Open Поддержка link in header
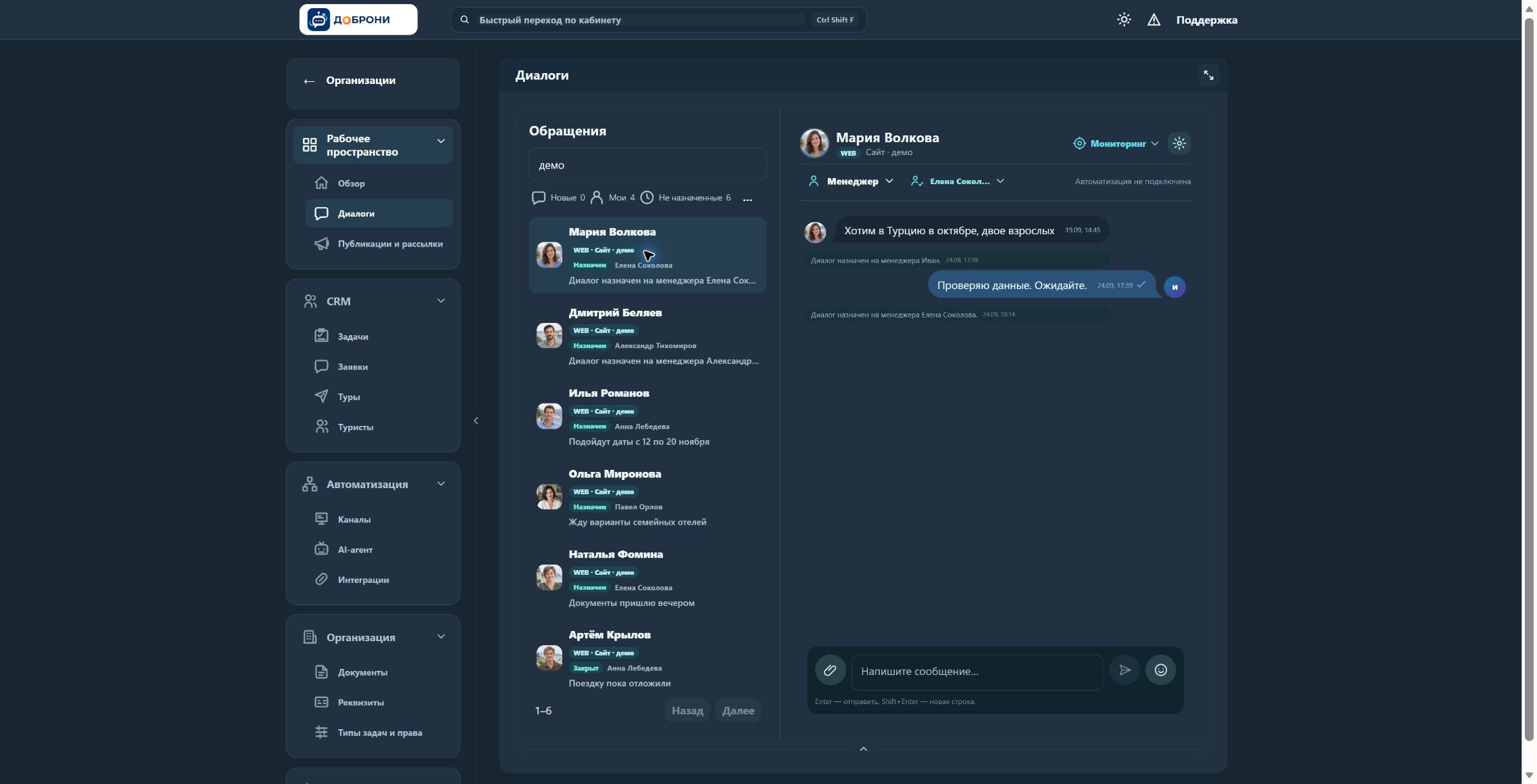Image resolution: width=1537 pixels, height=784 pixels. click(x=1206, y=20)
